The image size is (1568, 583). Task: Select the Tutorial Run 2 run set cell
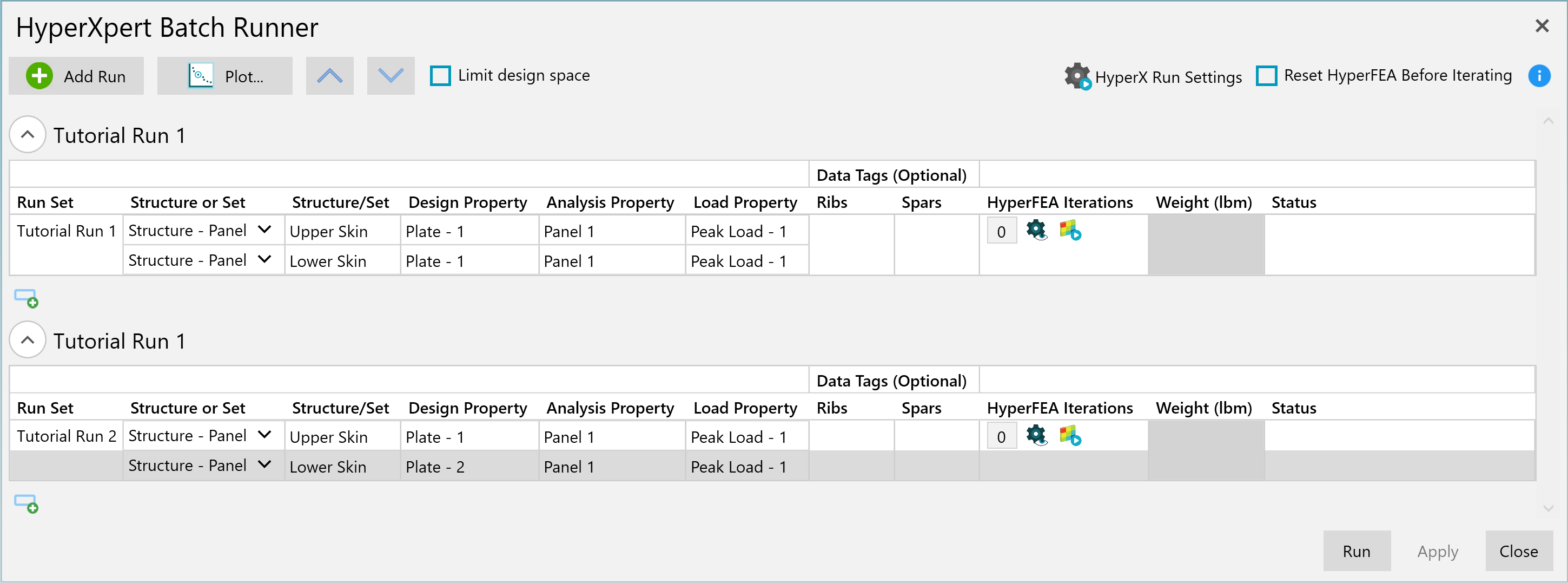click(67, 436)
